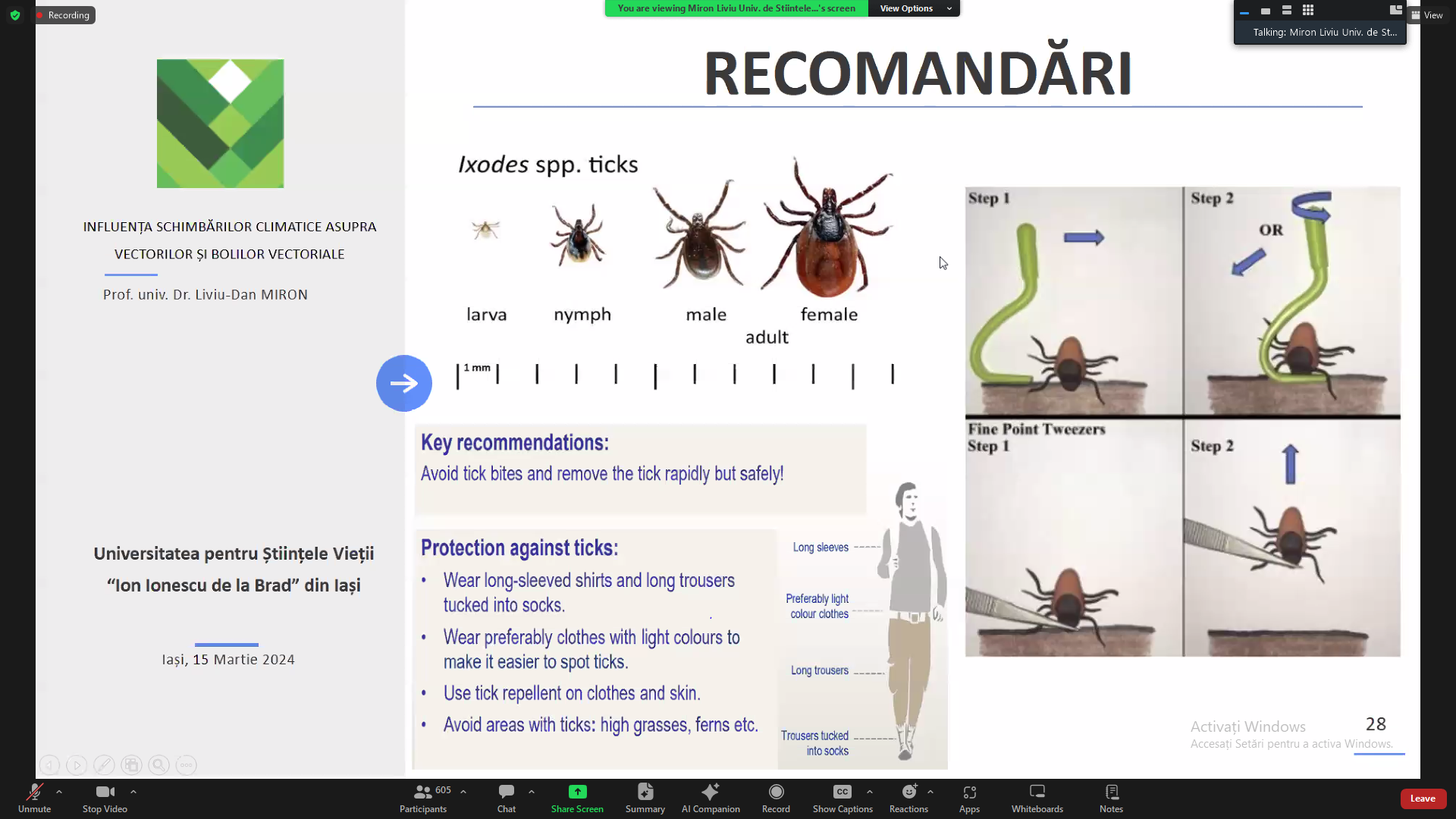Click the blue next-slide arrow circle

[x=404, y=383]
